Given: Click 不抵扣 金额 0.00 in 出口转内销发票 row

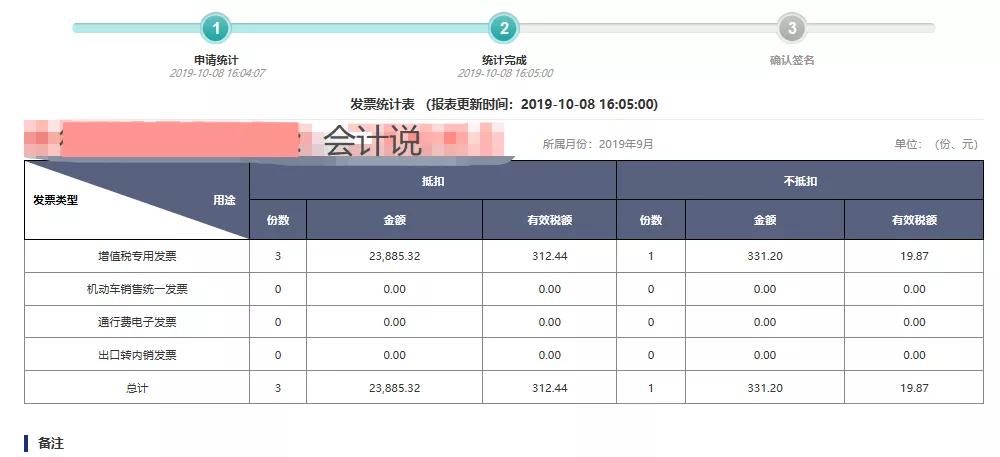Looking at the screenshot, I should tap(765, 355).
